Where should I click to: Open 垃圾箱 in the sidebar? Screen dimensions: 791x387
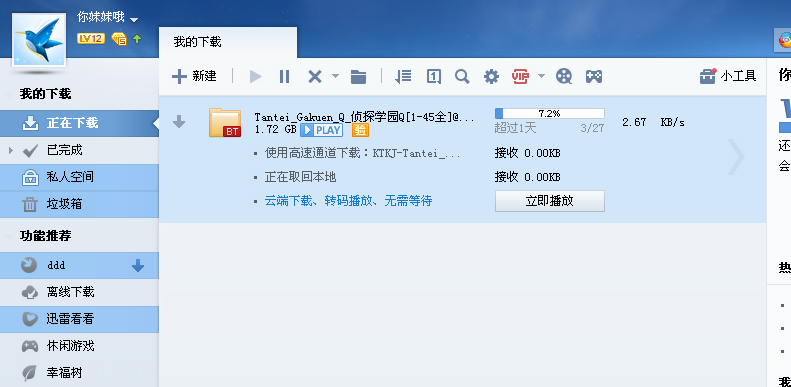(79, 204)
